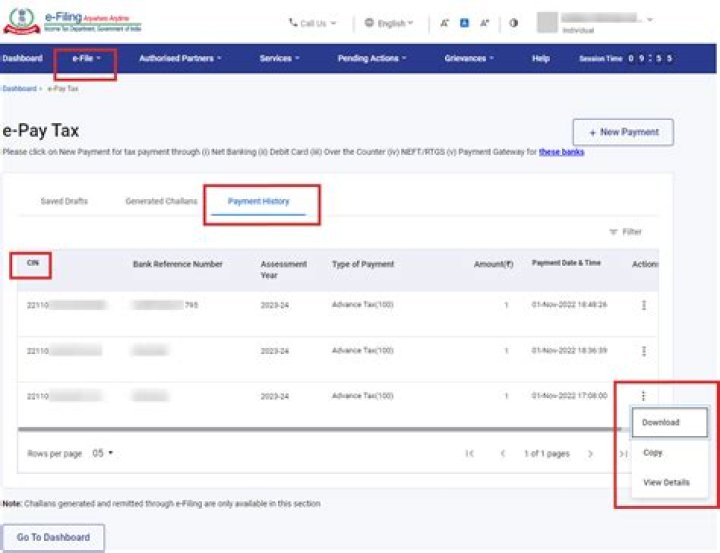
Task: Click the date 01-Nov-2022 18:36:39
Action: coord(569,350)
